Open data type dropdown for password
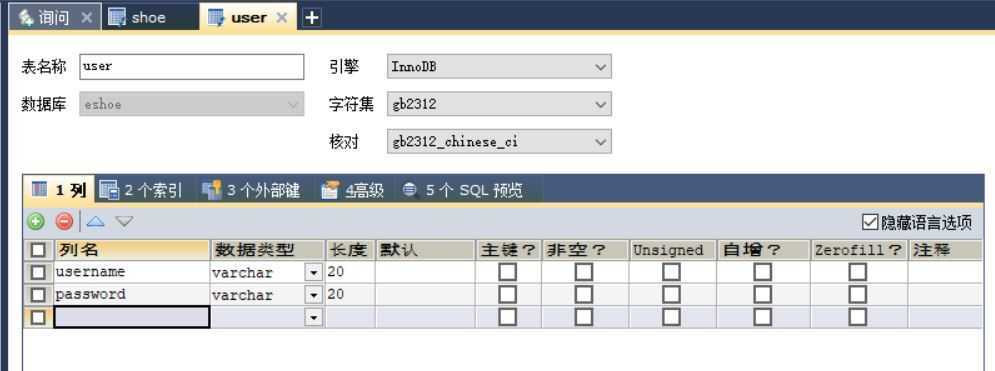Viewport: 995px width, 371px height. click(313, 296)
